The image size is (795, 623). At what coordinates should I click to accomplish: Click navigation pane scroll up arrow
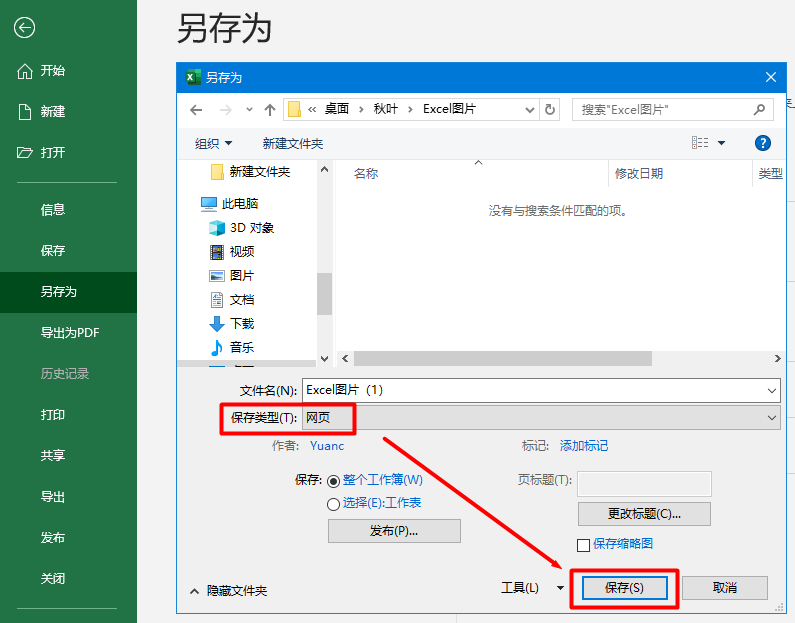[x=324, y=169]
